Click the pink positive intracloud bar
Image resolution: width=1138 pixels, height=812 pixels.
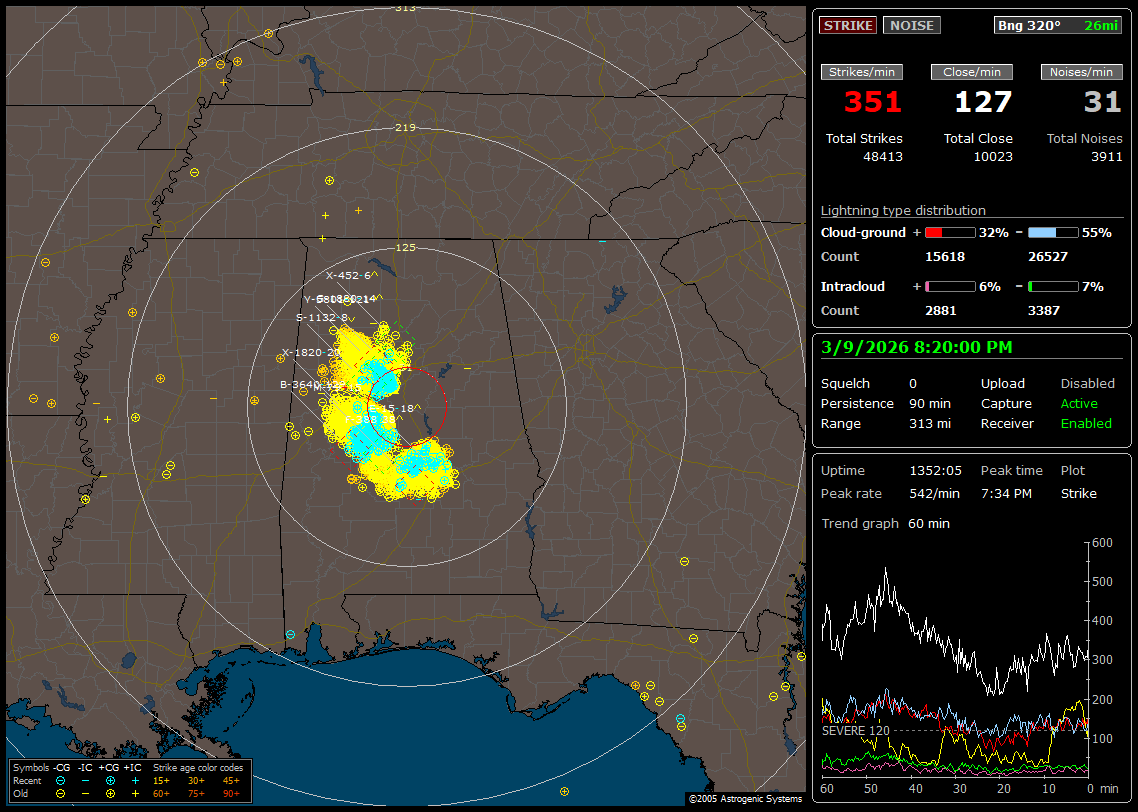[x=949, y=286]
